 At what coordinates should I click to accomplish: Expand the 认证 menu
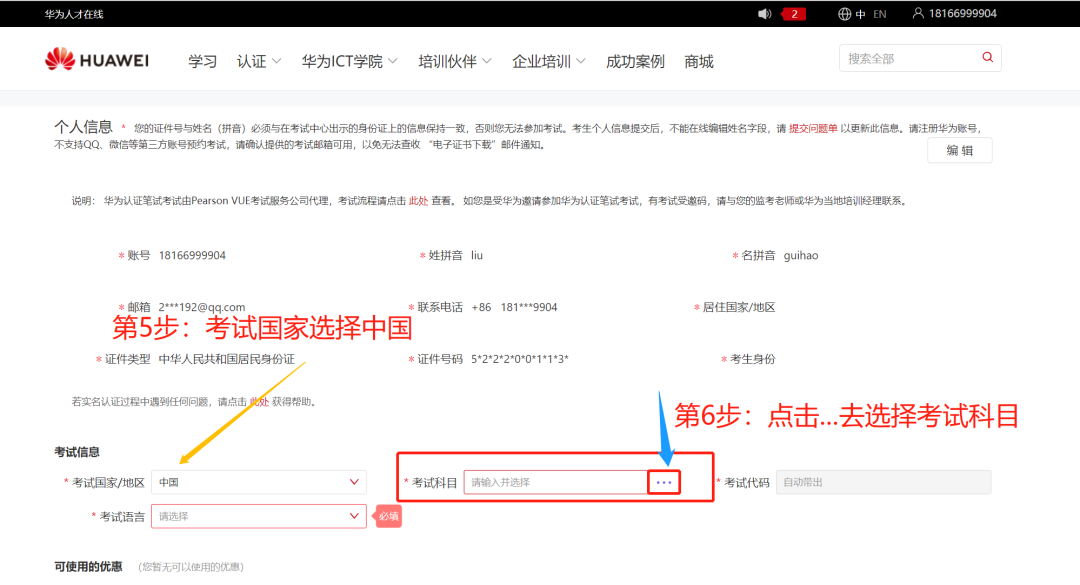coord(258,61)
